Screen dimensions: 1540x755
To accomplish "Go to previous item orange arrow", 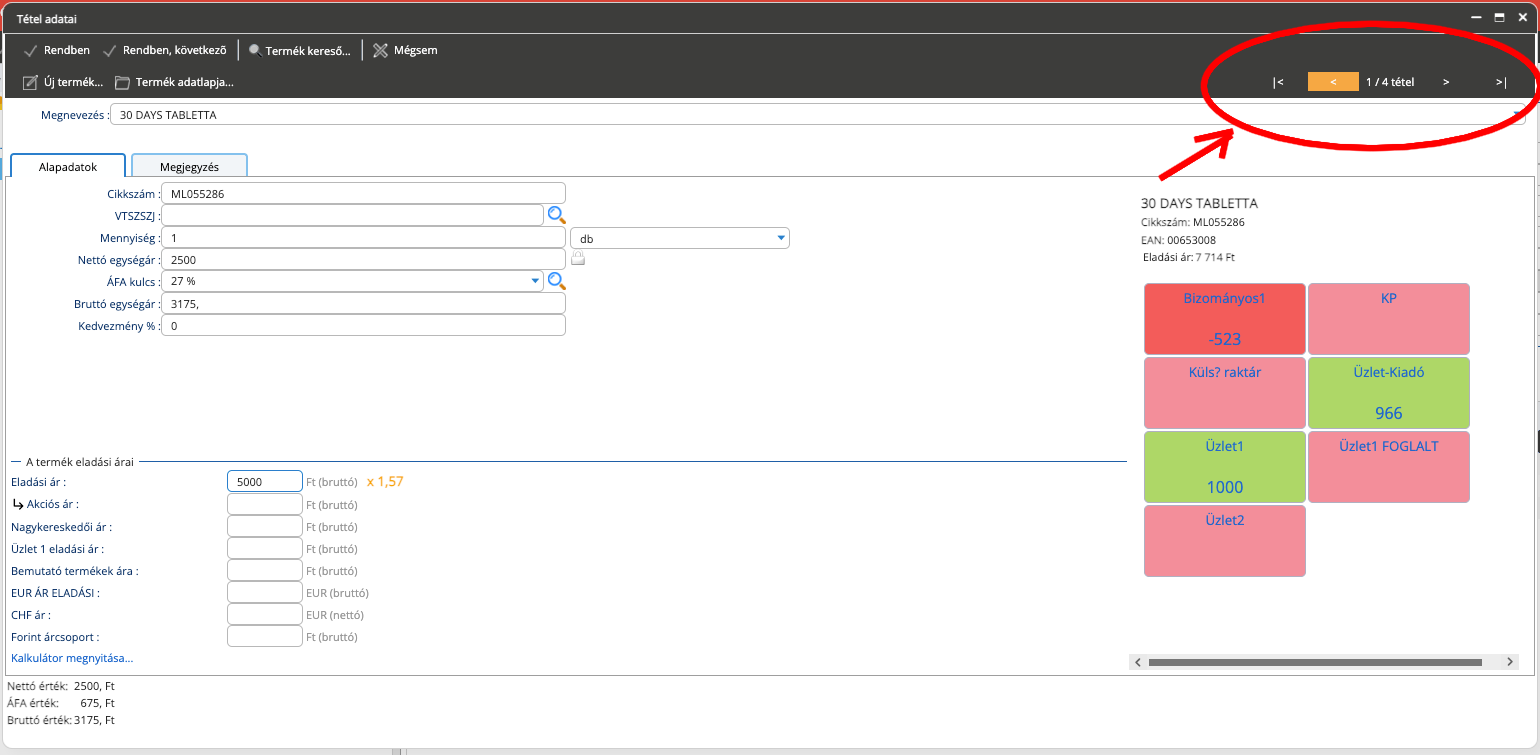I will [1333, 82].
